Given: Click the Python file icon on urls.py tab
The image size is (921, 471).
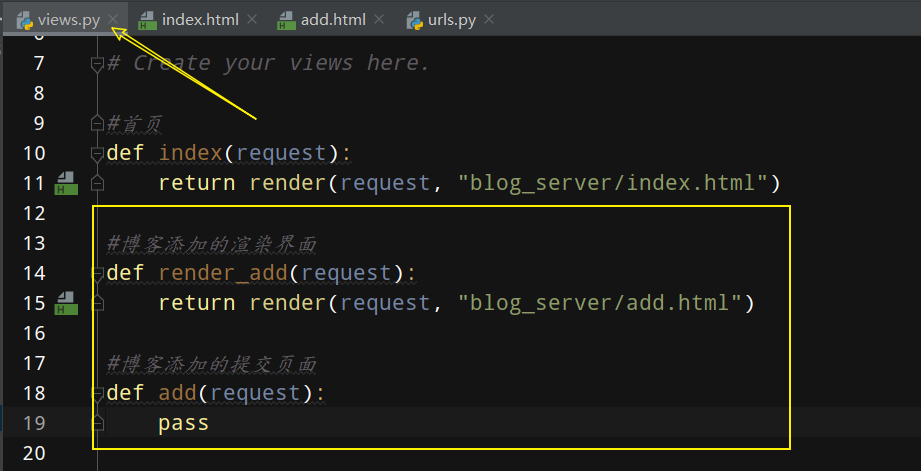Looking at the screenshot, I should (415, 21).
